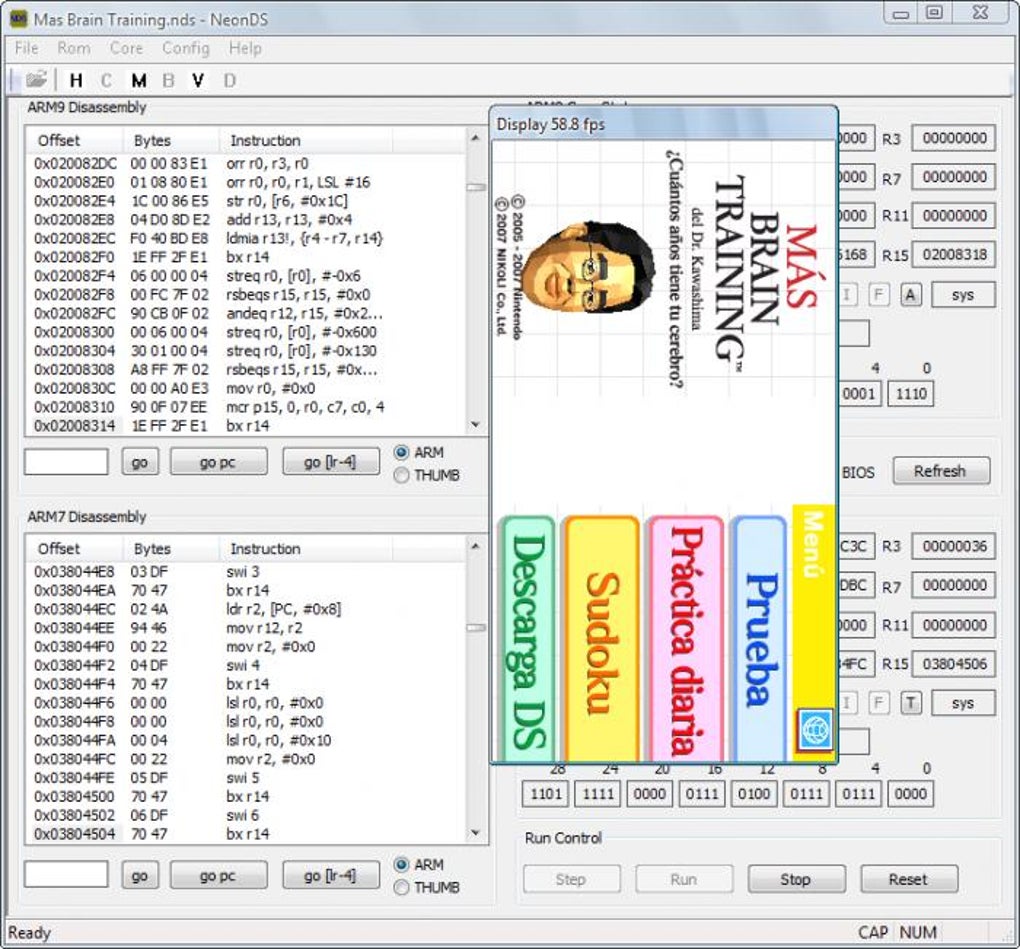Select ARM9 row 0x02008314 bx r14
Image resolution: width=1020 pixels, height=949 pixels.
(x=247, y=426)
